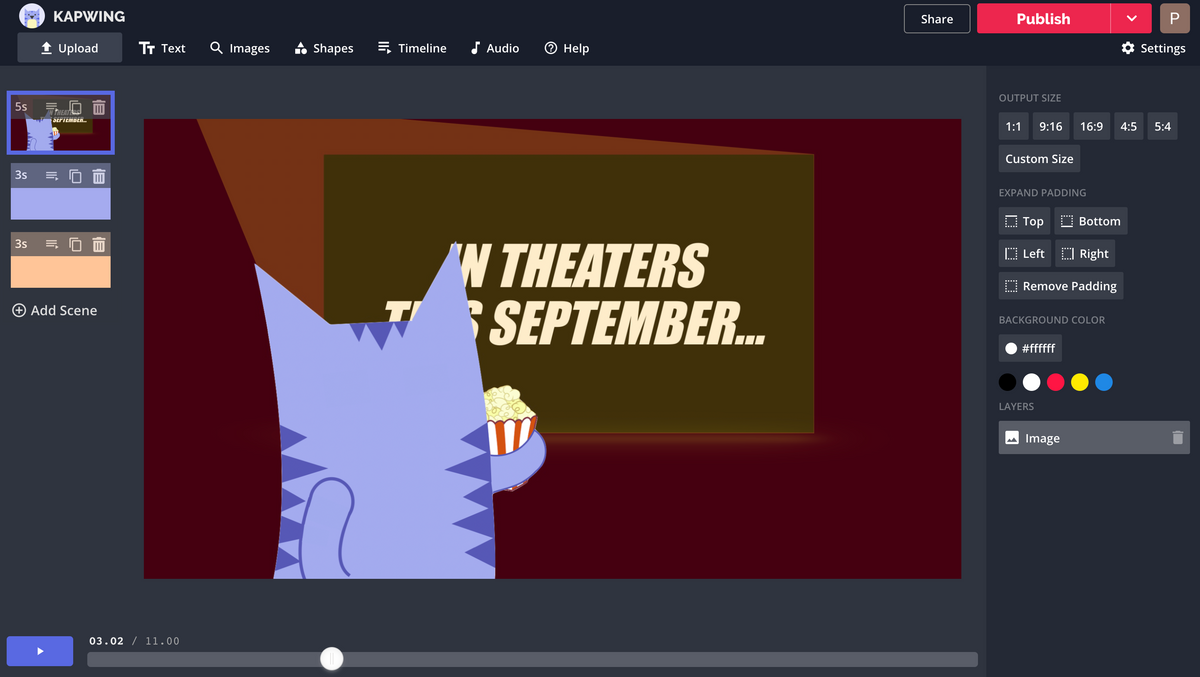Viewport: 1200px width, 677px height.
Task: Duplicate the second scene
Action: 75,177
